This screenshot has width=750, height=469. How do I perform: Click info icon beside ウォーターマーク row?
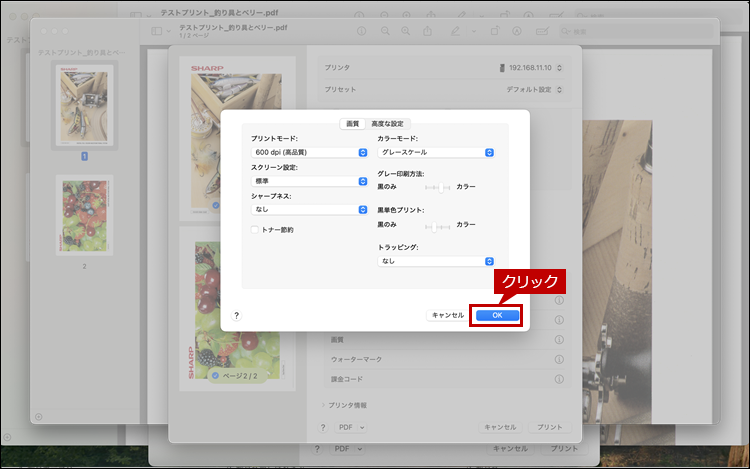(x=559, y=358)
